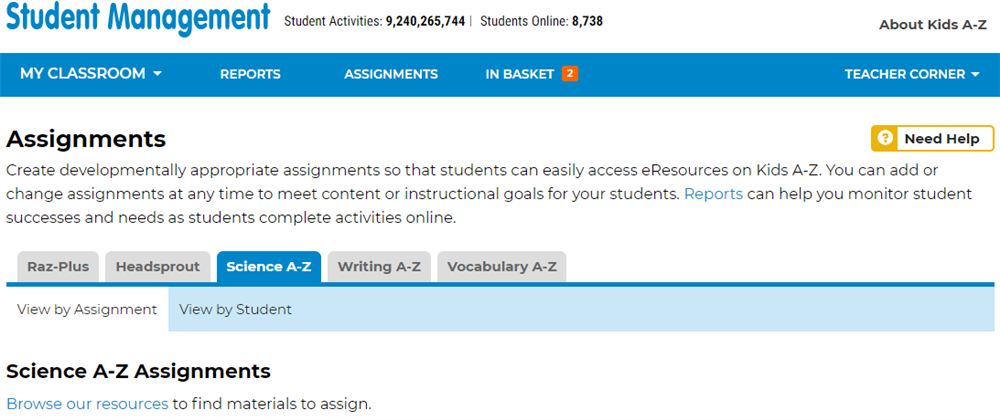The height and width of the screenshot is (420, 1000).
Task: Open the Vocabulary A-Z tab
Action: point(501,267)
